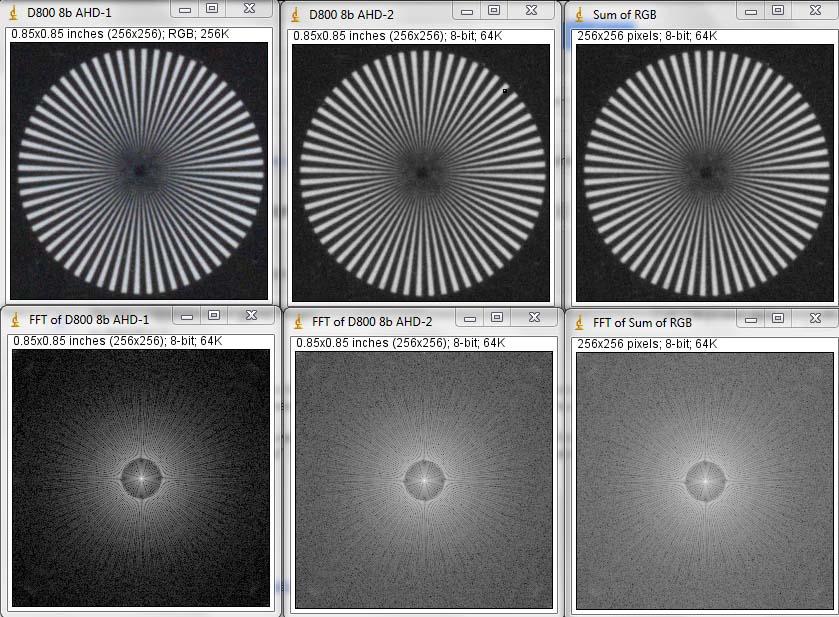
Task: Minimize the FFT of D800 8b AHD-2 window
Action: 466,318
